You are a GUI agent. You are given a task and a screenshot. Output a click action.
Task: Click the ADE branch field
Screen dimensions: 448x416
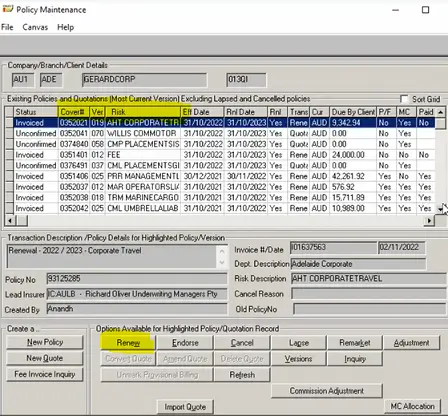click(51, 80)
